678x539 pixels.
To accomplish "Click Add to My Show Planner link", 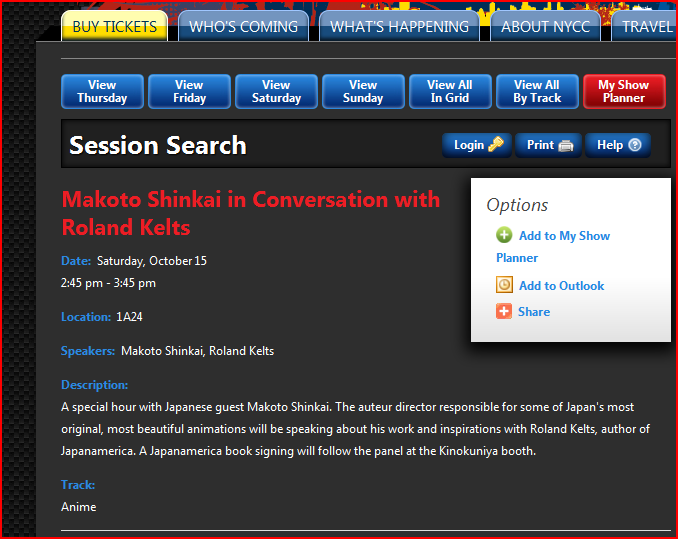I will (x=564, y=236).
